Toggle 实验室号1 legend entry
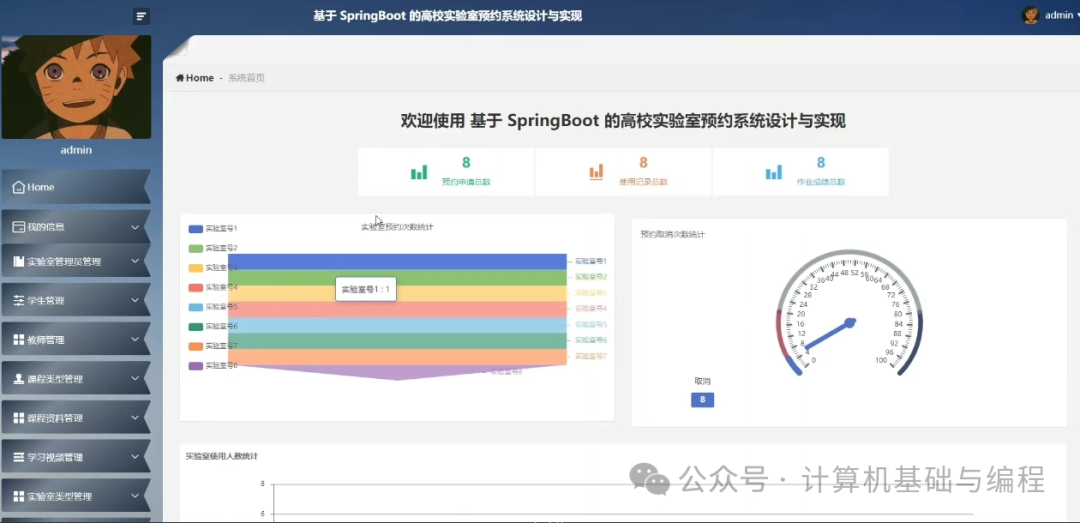The image size is (1080, 523). [213, 228]
